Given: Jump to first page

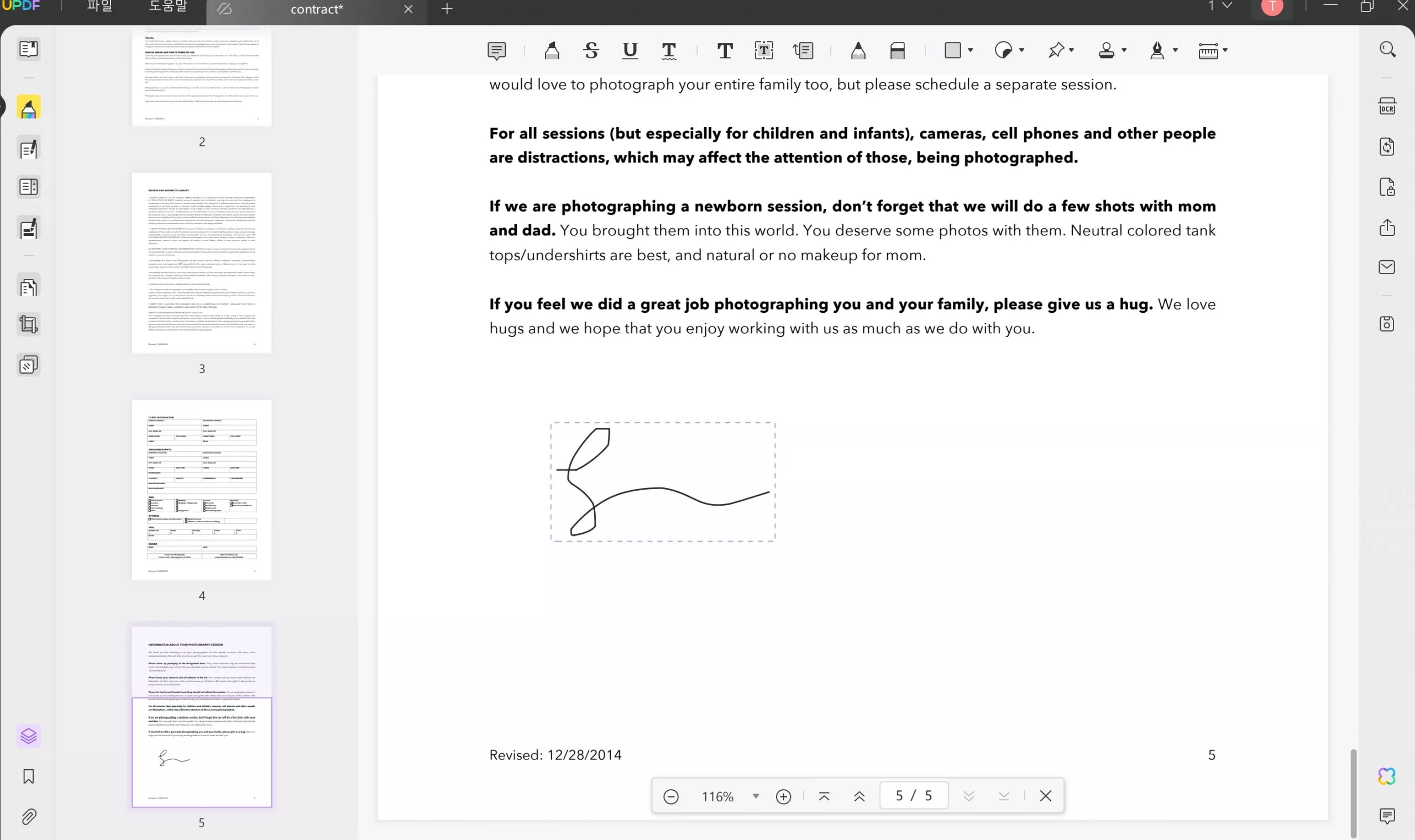Looking at the screenshot, I should coord(824,796).
